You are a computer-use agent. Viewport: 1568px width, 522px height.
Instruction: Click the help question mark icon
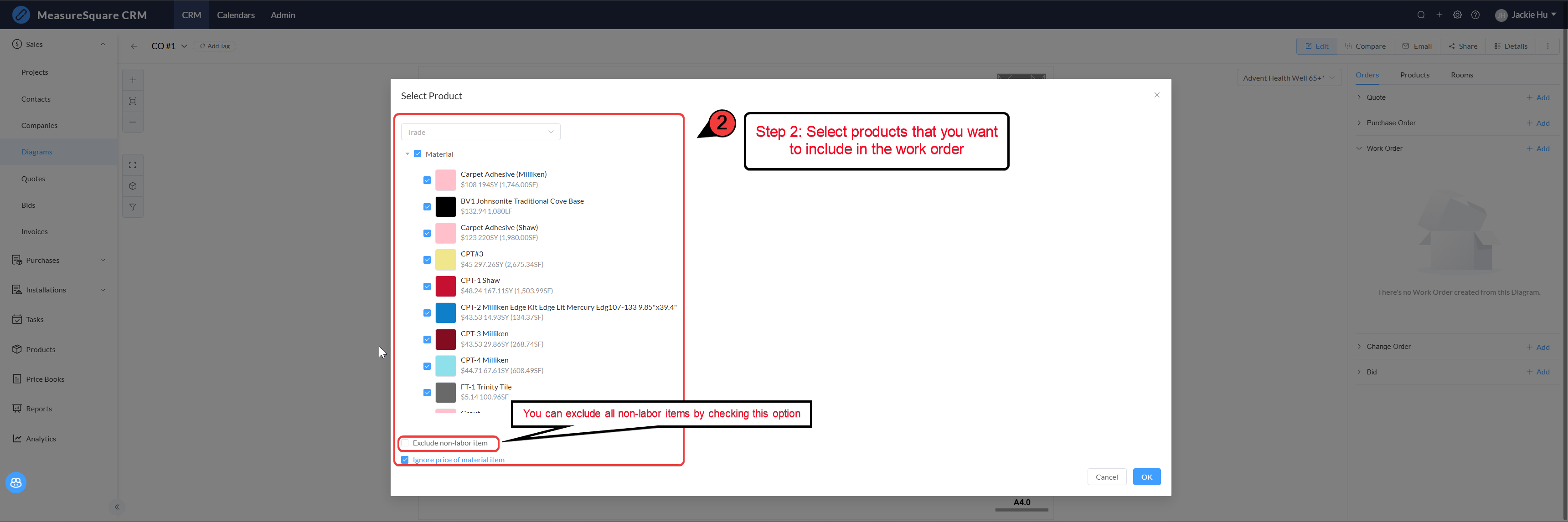click(1475, 15)
